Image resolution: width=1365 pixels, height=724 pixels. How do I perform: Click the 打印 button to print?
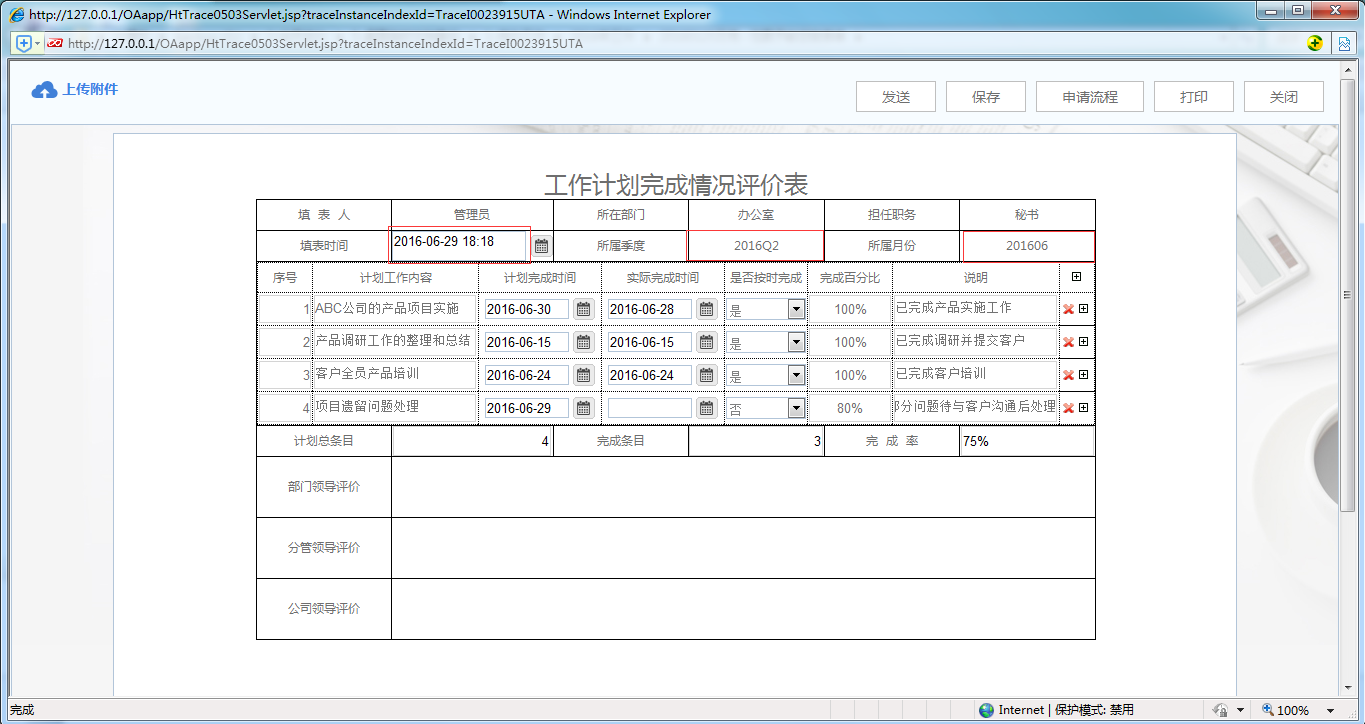tap(1193, 96)
